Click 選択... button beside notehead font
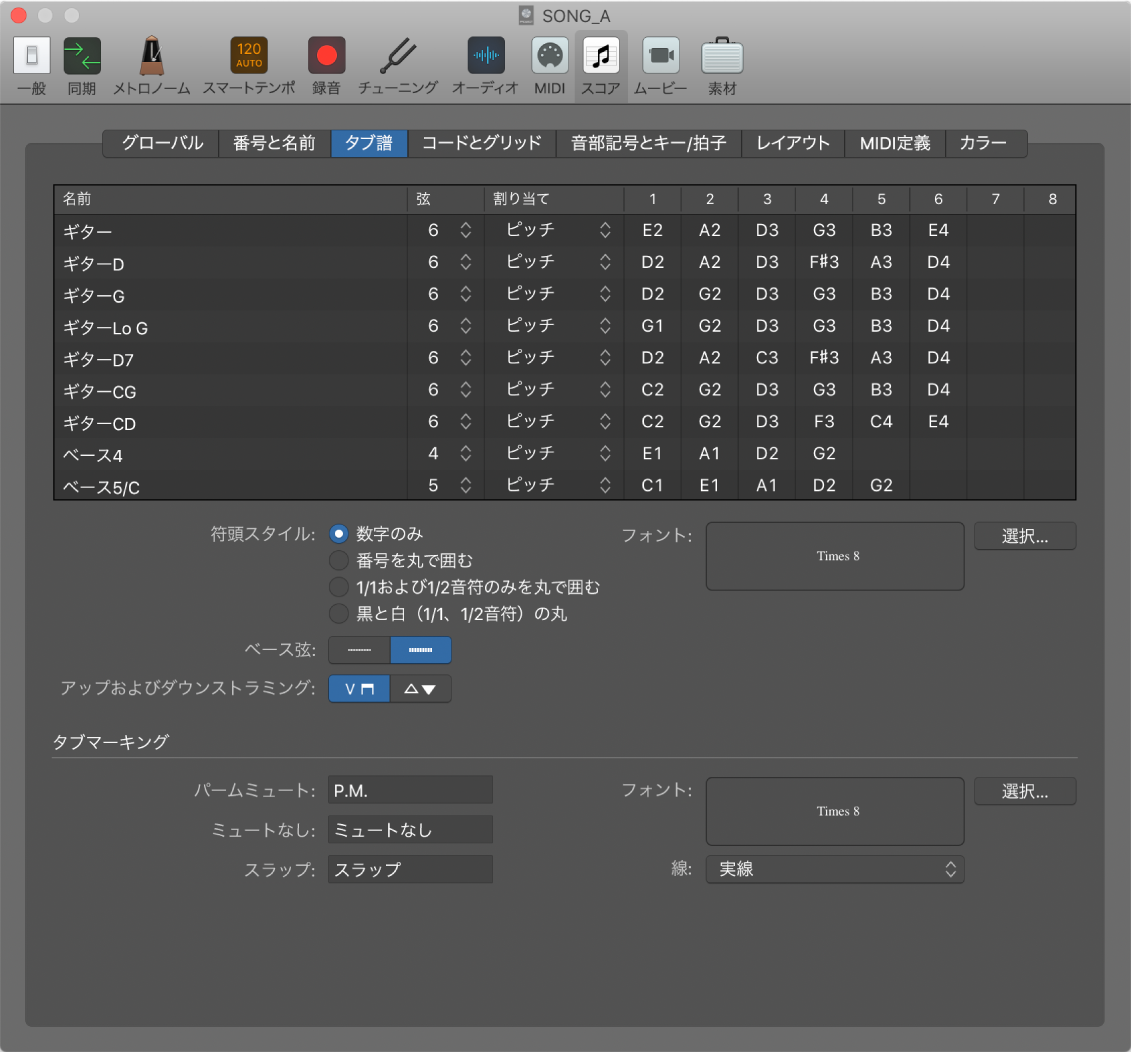This screenshot has width=1131, height=1053. coord(1024,536)
